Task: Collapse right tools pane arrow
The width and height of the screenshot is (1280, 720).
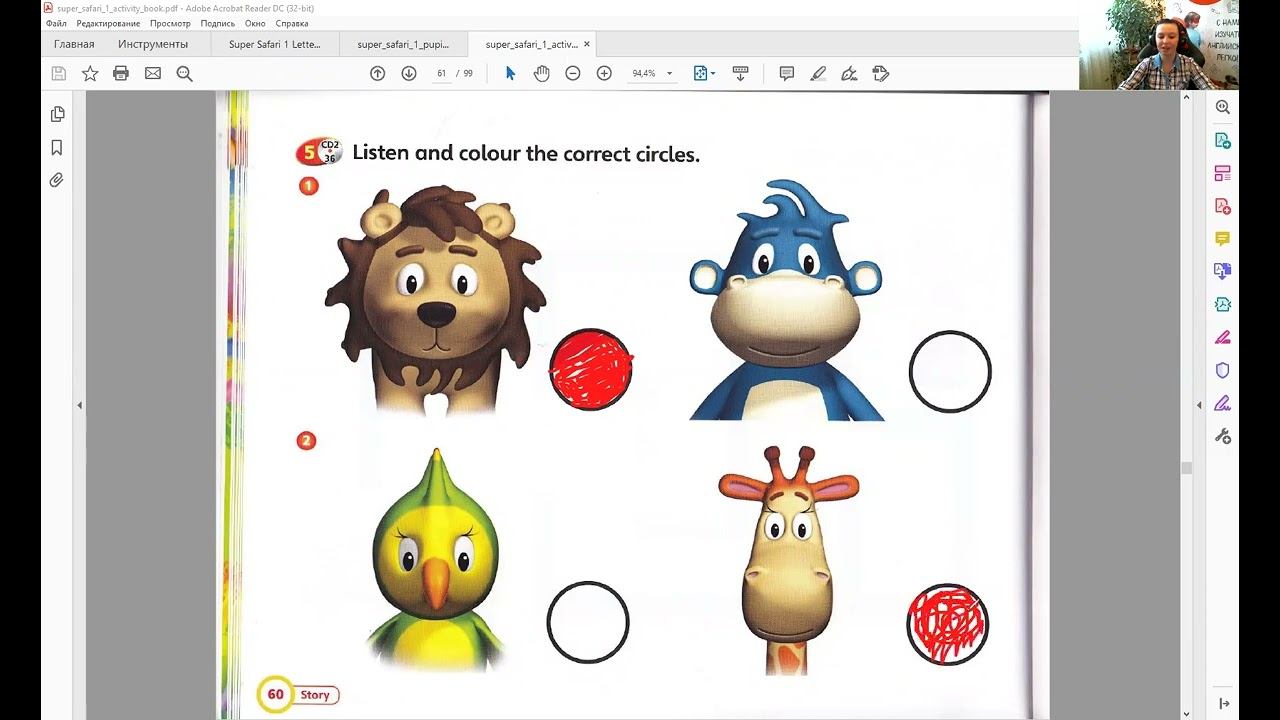Action: coord(1199,405)
